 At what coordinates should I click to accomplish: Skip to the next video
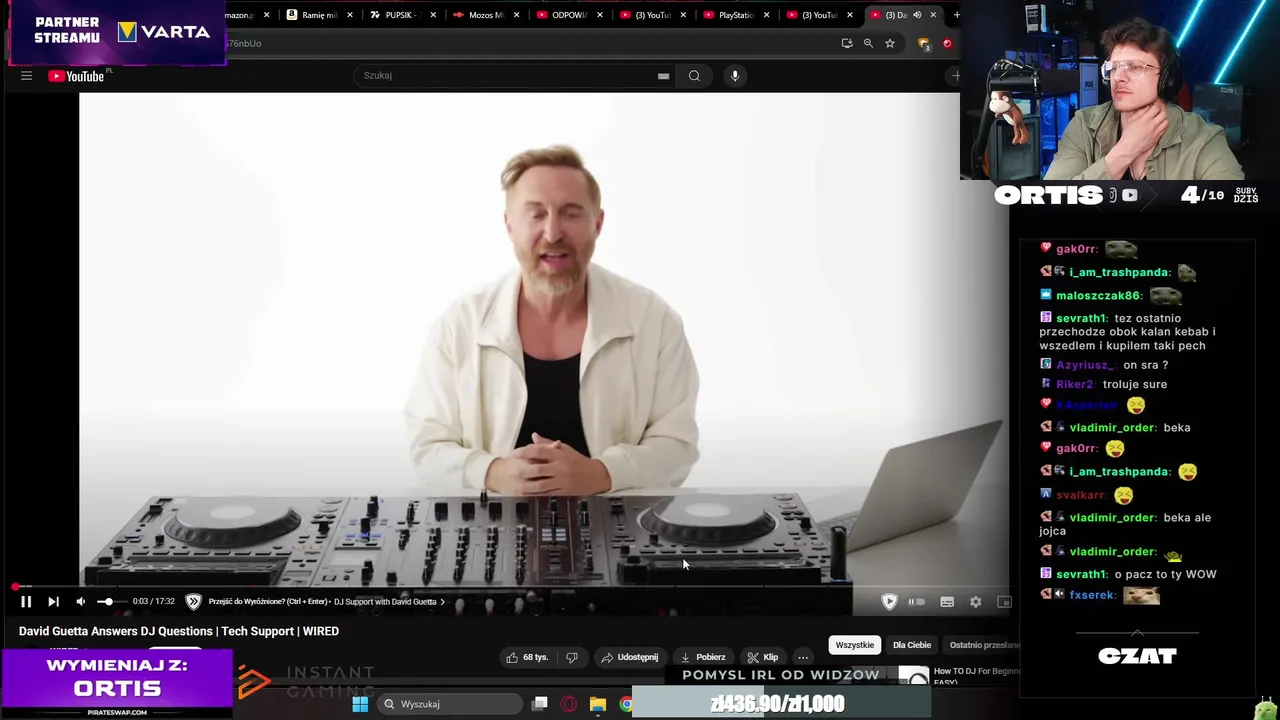point(53,601)
